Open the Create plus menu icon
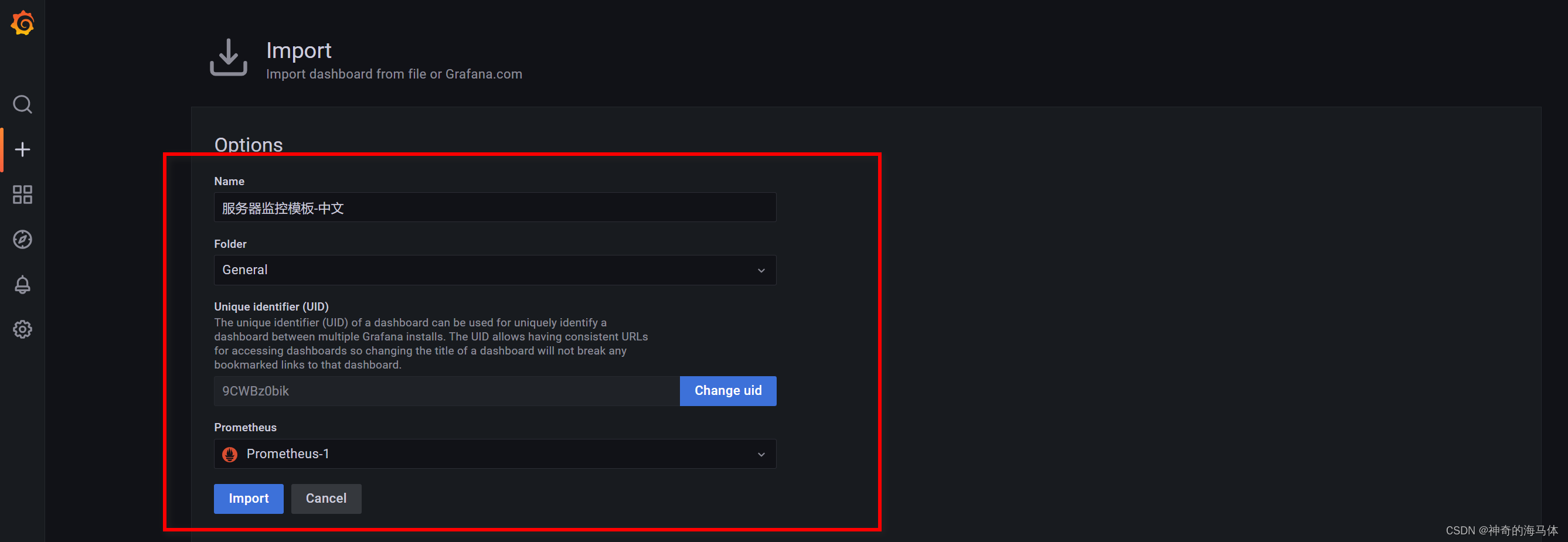The width and height of the screenshot is (1568, 542). pyautogui.click(x=22, y=149)
